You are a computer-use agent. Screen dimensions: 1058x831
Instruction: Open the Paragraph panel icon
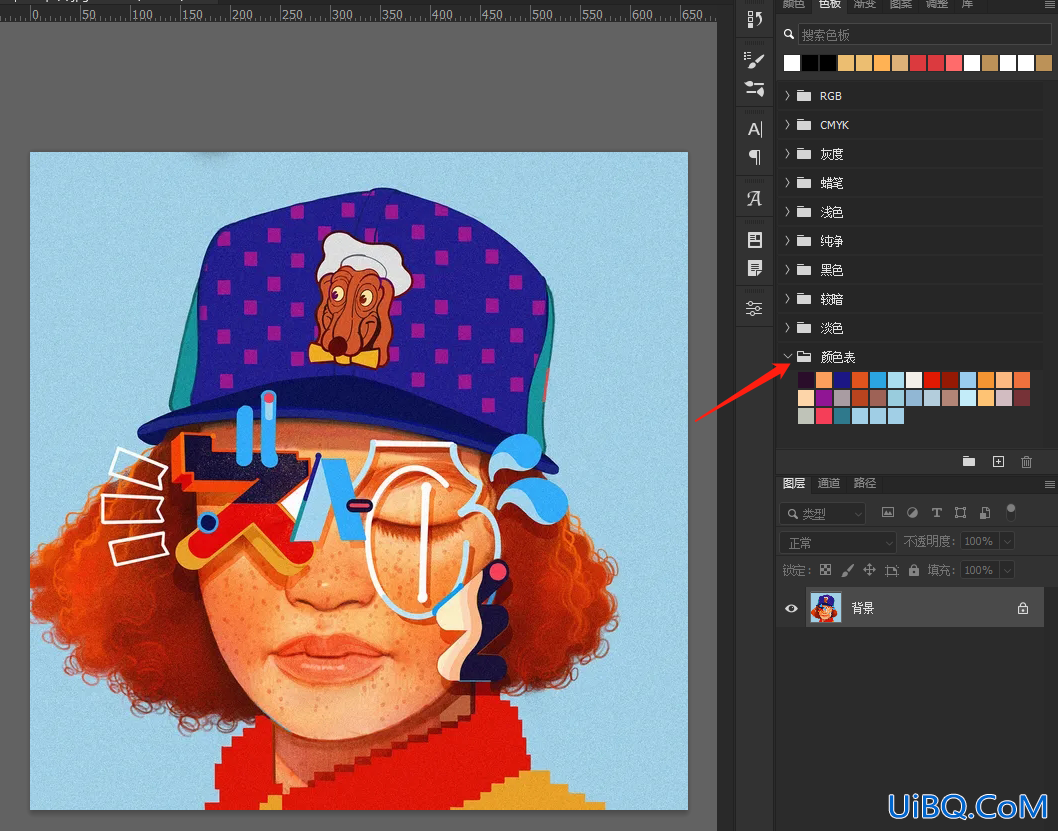pos(754,157)
